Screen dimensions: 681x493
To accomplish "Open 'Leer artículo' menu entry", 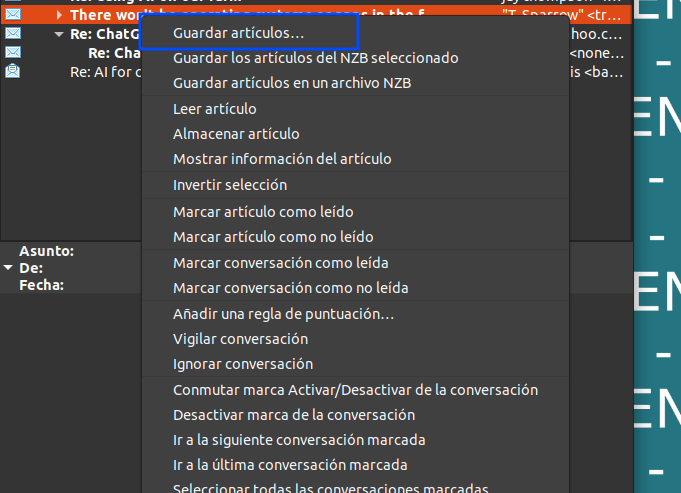I will 355,109.
